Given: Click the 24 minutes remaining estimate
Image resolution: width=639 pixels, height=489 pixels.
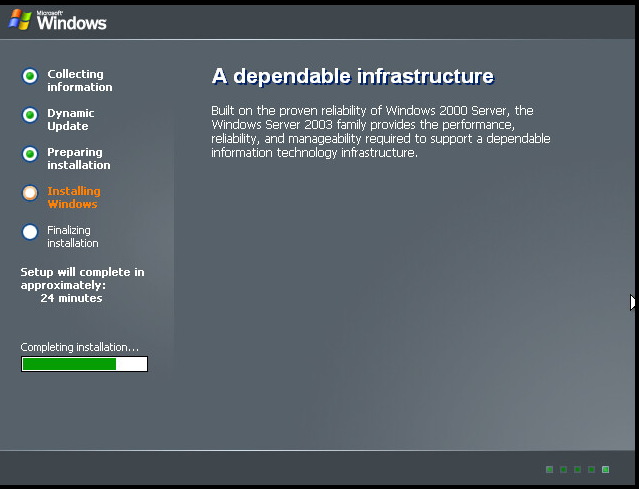Looking at the screenshot, I should 71,298.
